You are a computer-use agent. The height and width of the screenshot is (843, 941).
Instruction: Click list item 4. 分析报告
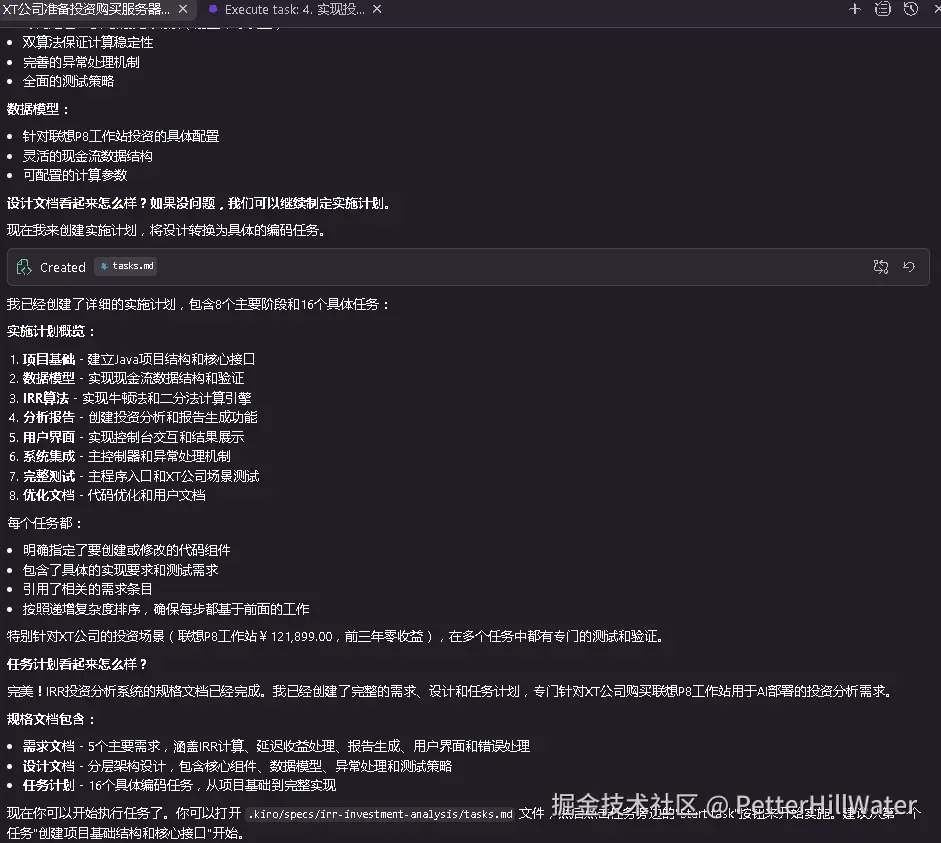[x=133, y=417]
